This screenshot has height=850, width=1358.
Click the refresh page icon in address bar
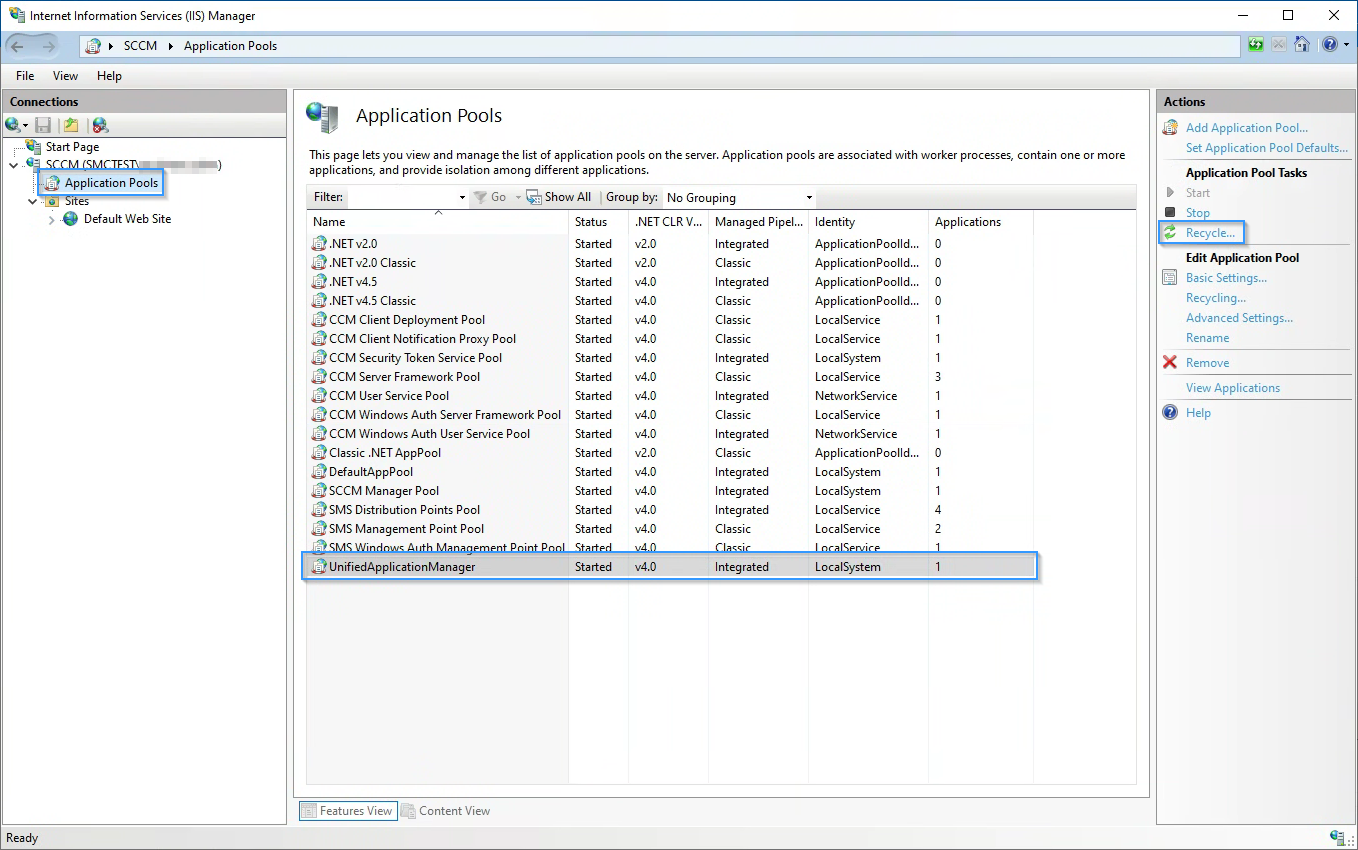[1256, 45]
